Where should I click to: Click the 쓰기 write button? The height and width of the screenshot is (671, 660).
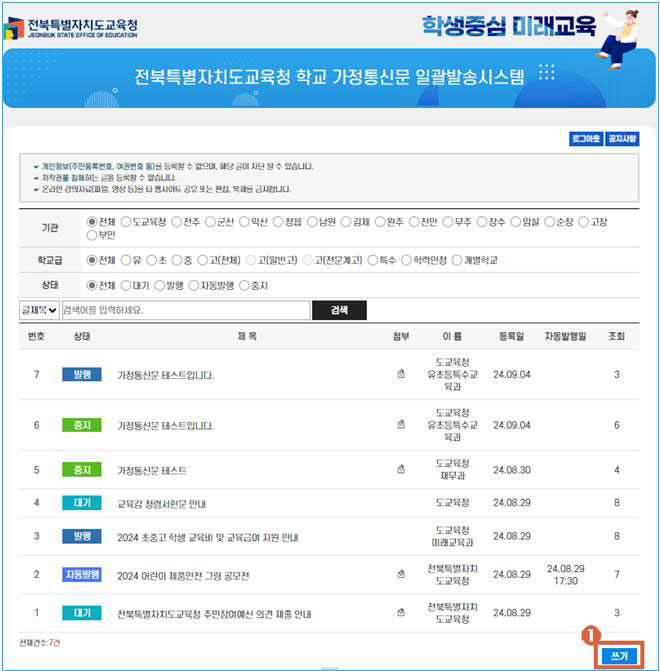pyautogui.click(x=617, y=655)
